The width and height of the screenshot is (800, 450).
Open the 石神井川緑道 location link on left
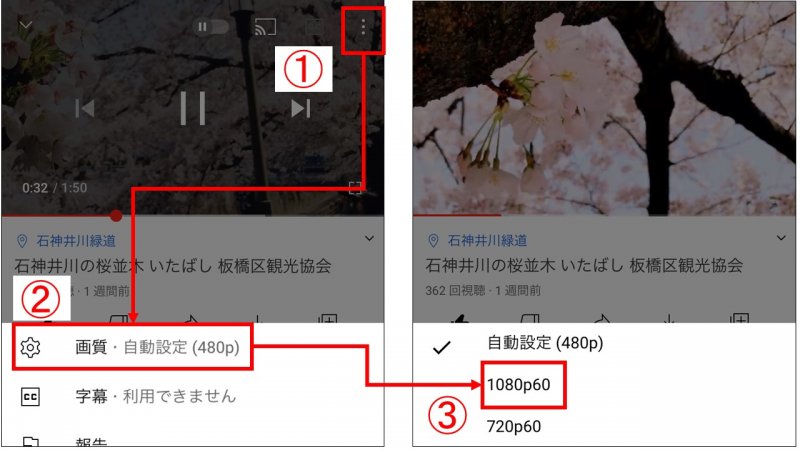coord(76,241)
